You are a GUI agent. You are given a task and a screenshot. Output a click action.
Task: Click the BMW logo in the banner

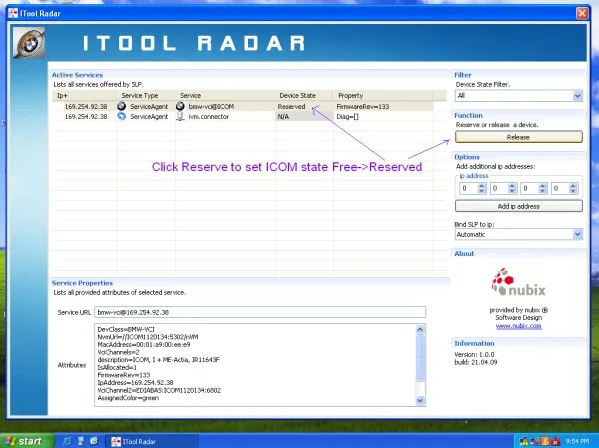pos(29,43)
